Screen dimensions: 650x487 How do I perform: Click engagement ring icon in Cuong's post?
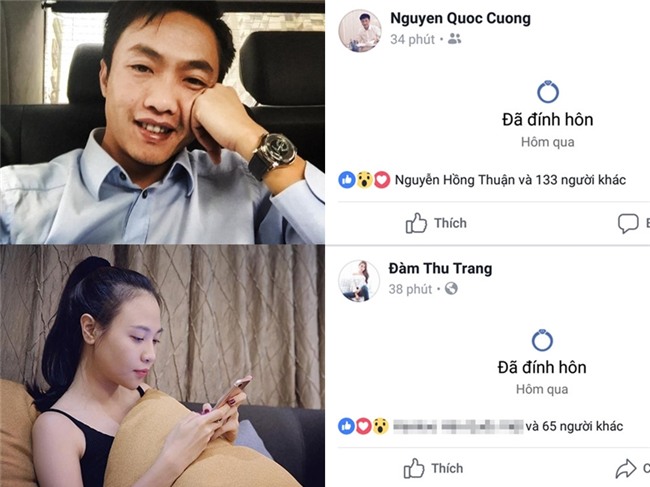[548, 92]
